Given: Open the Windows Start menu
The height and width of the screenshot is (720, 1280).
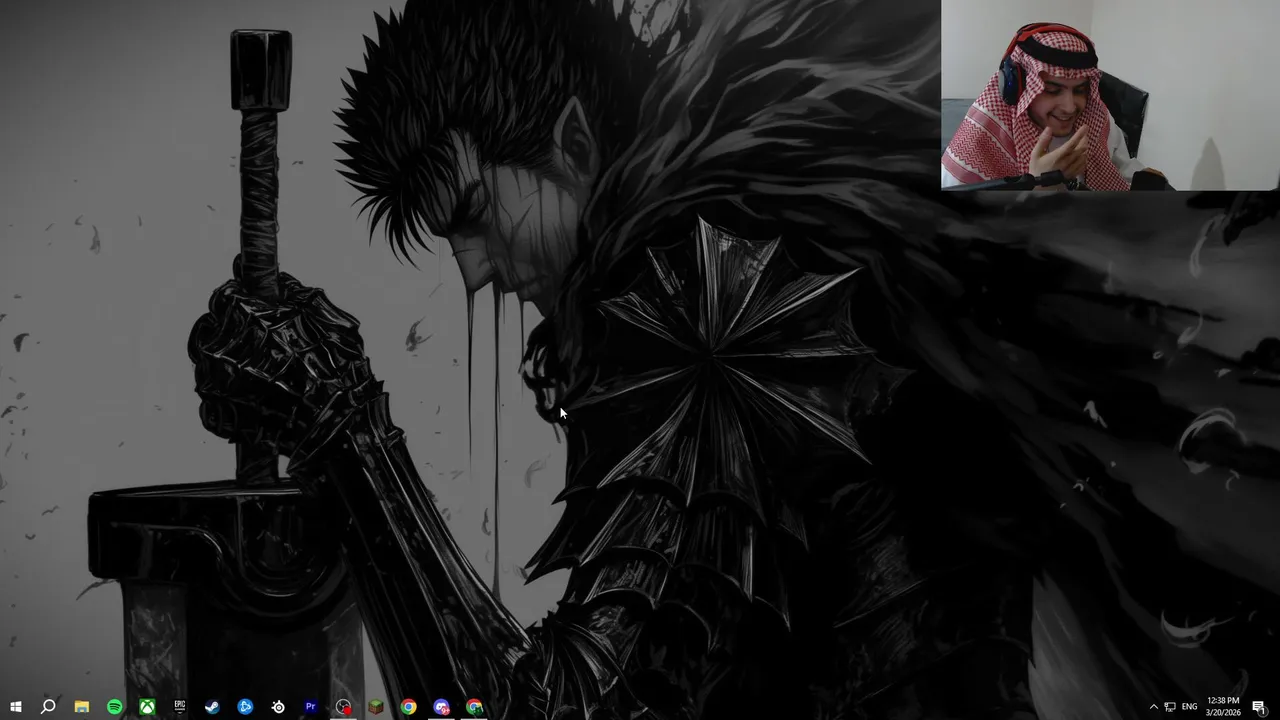Looking at the screenshot, I should click(15, 707).
